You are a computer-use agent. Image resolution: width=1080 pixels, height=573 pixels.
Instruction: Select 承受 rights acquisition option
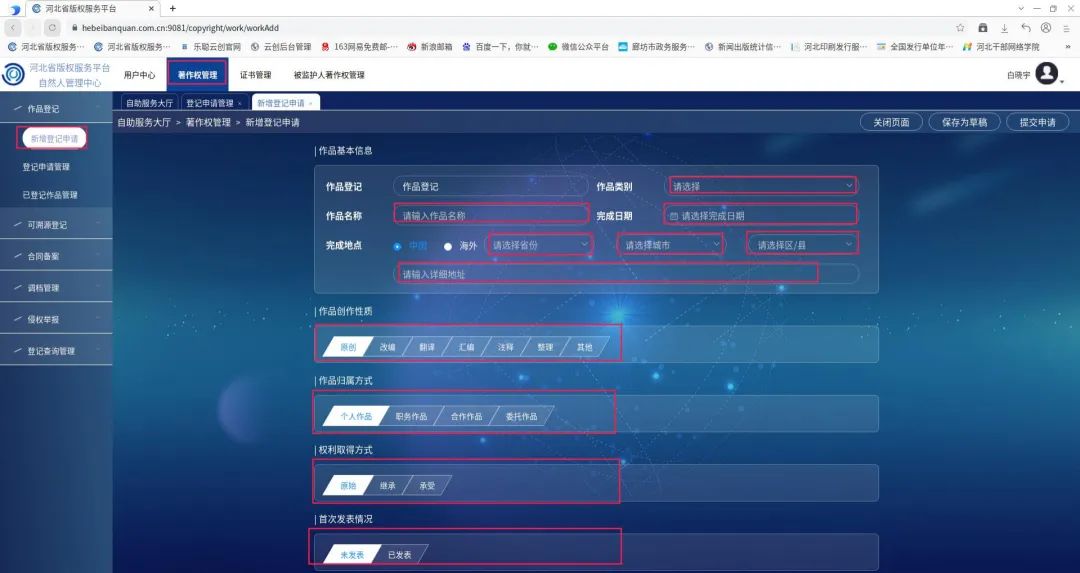point(427,486)
